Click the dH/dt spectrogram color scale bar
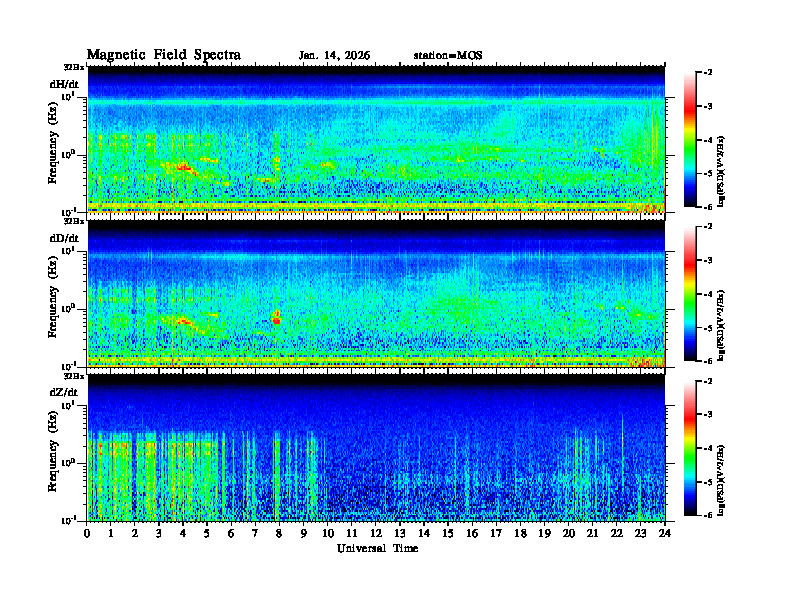 pyautogui.click(x=690, y=140)
